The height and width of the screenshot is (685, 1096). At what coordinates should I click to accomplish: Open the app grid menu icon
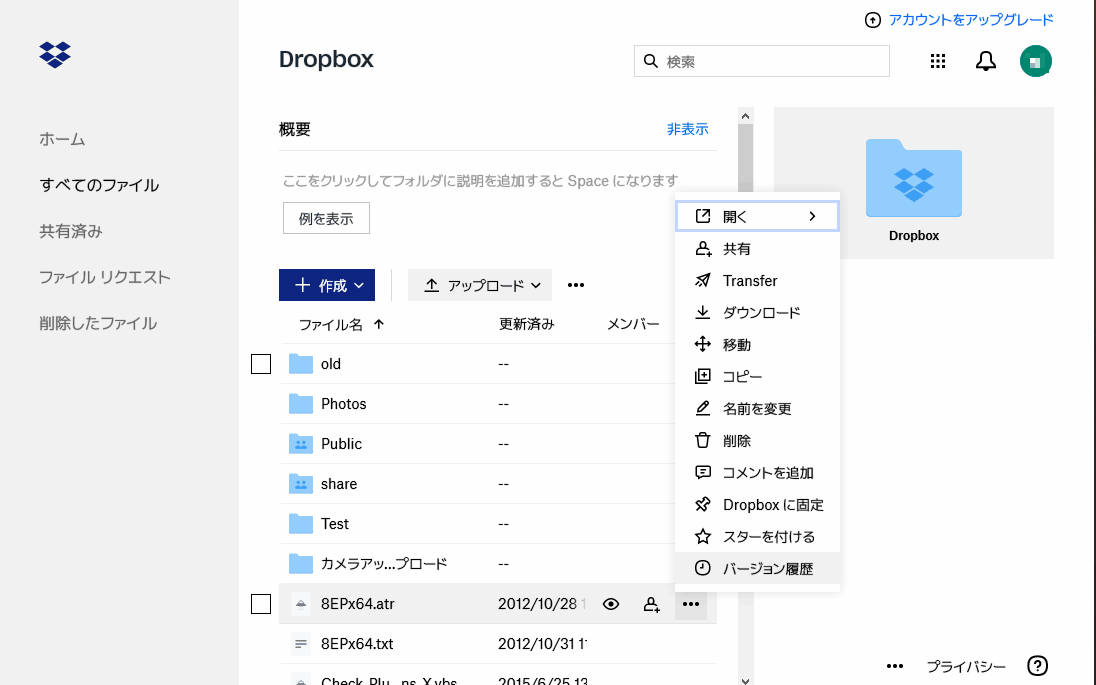[x=938, y=62]
